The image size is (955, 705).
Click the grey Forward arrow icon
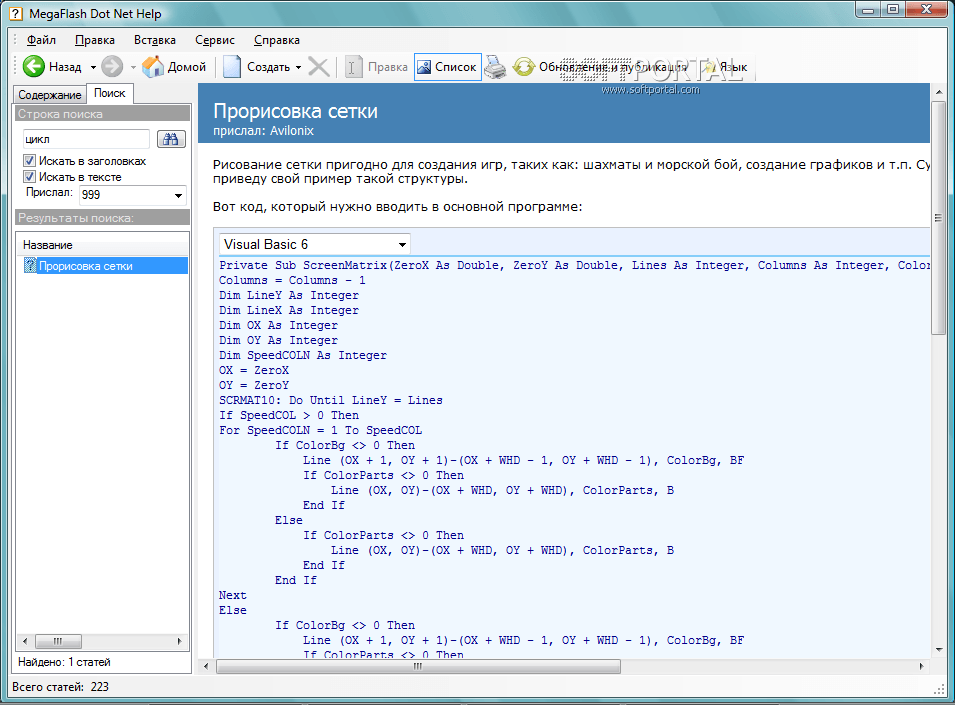point(112,67)
